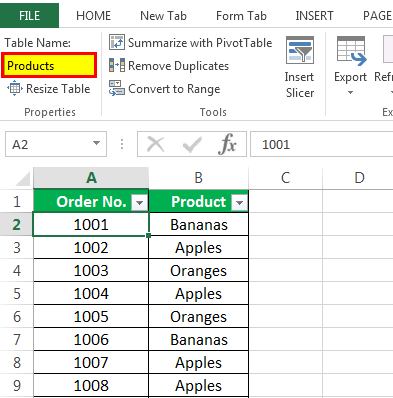Select column A header
This screenshot has width=393, height=398.
(91, 178)
